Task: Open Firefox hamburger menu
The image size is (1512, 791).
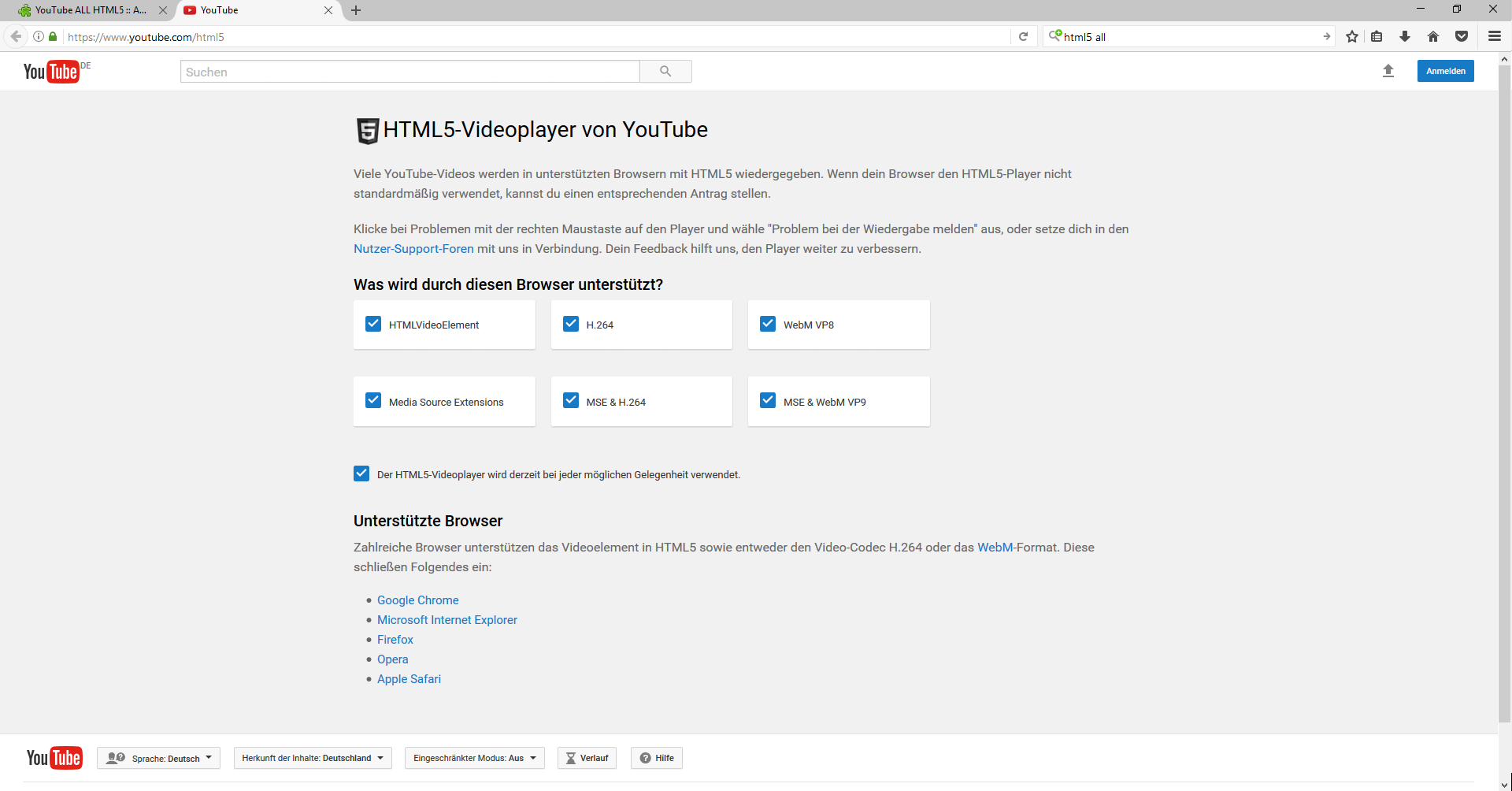Action: click(x=1495, y=37)
